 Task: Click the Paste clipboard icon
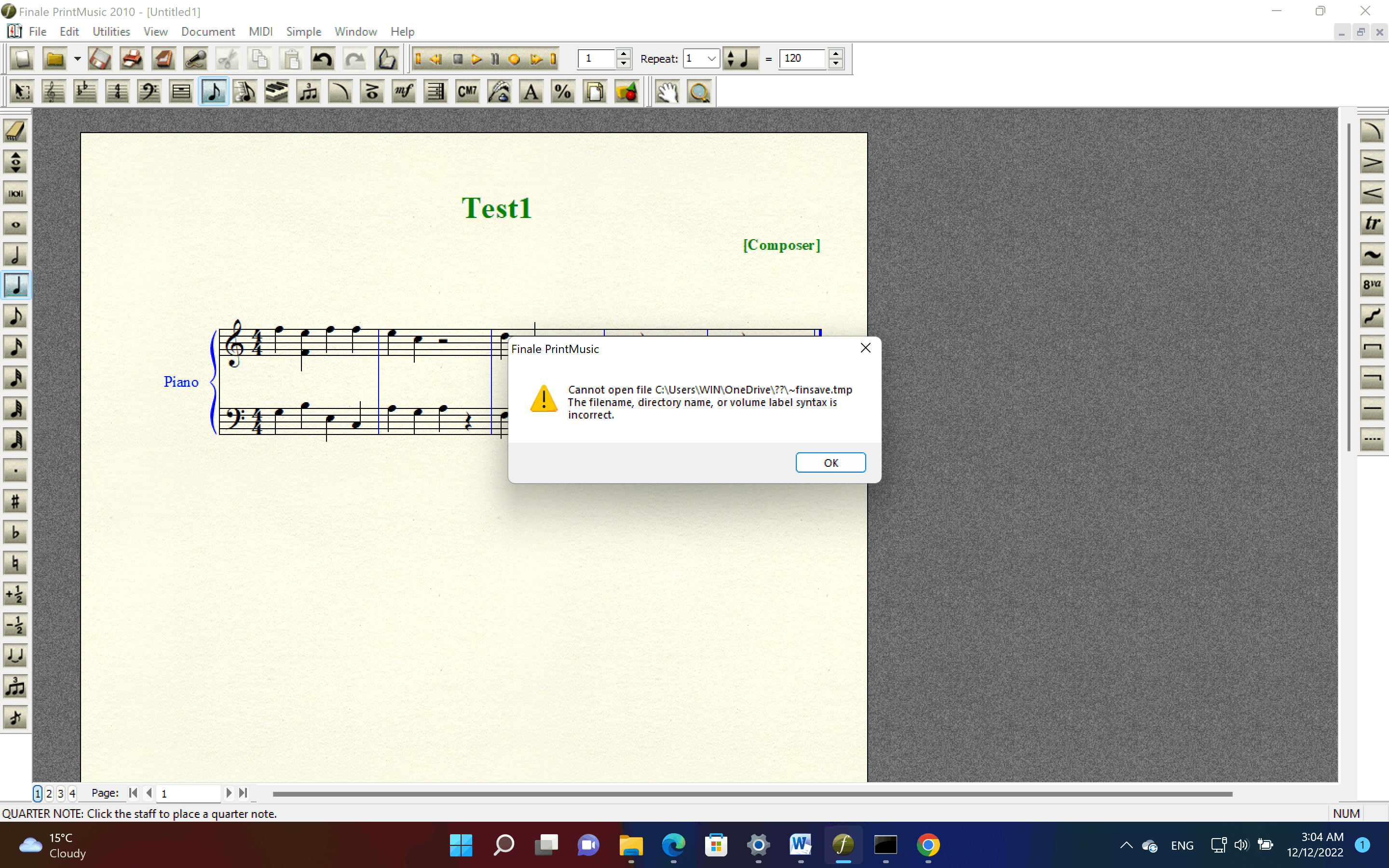(291, 58)
